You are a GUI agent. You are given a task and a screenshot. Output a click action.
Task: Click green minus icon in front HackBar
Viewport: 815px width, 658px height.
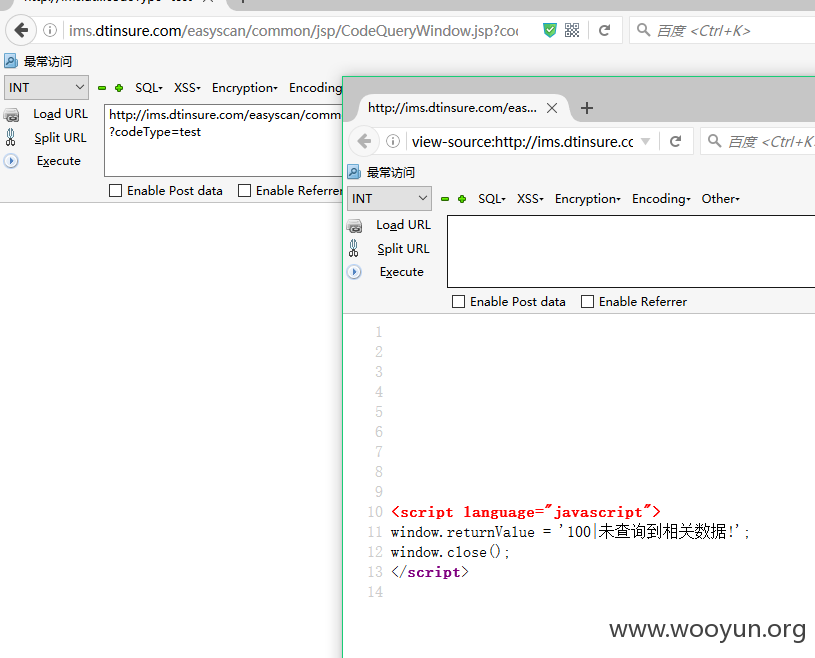(x=445, y=199)
